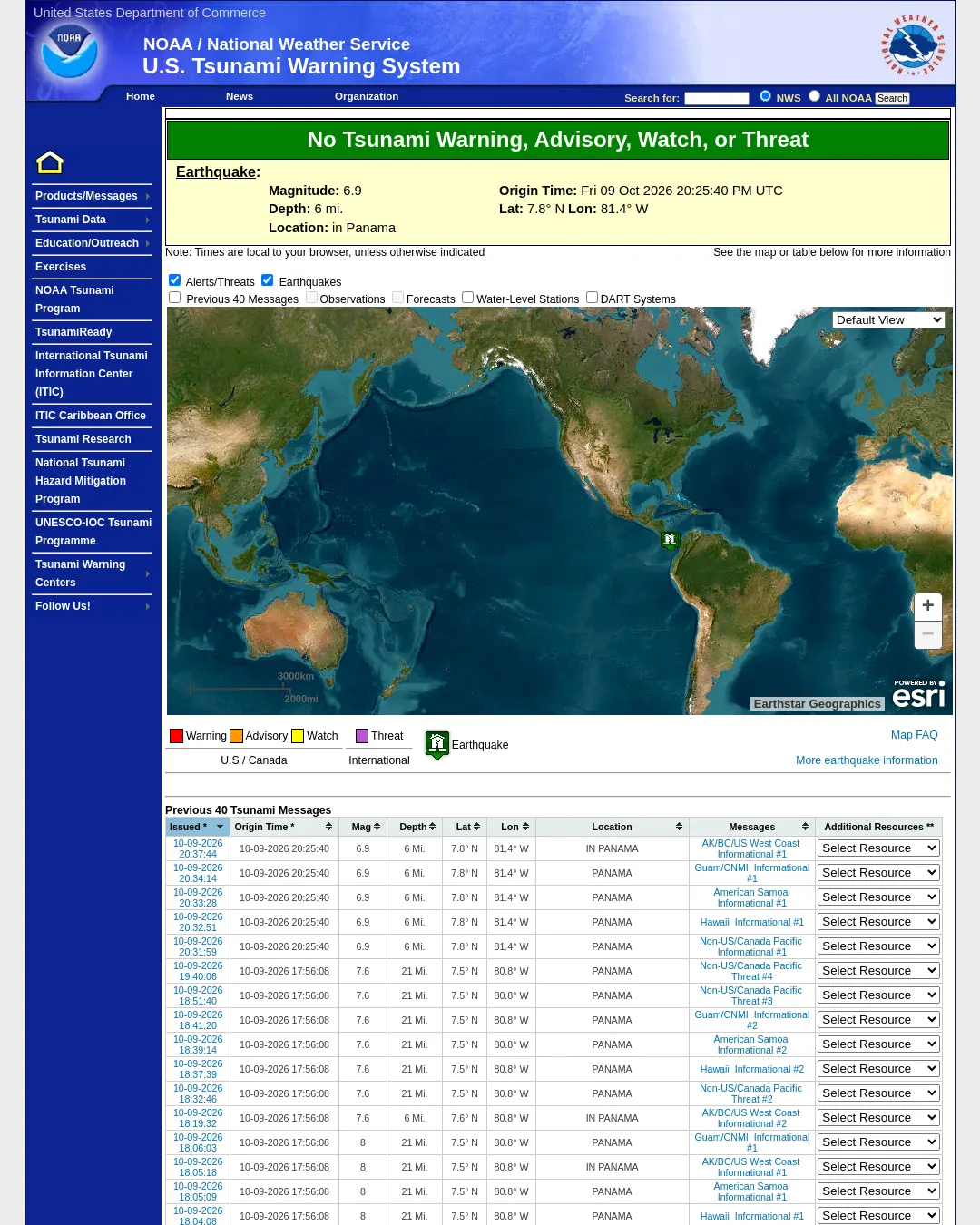Zoom out on the map
Screen dimensions: 980x1225
tap(927, 634)
